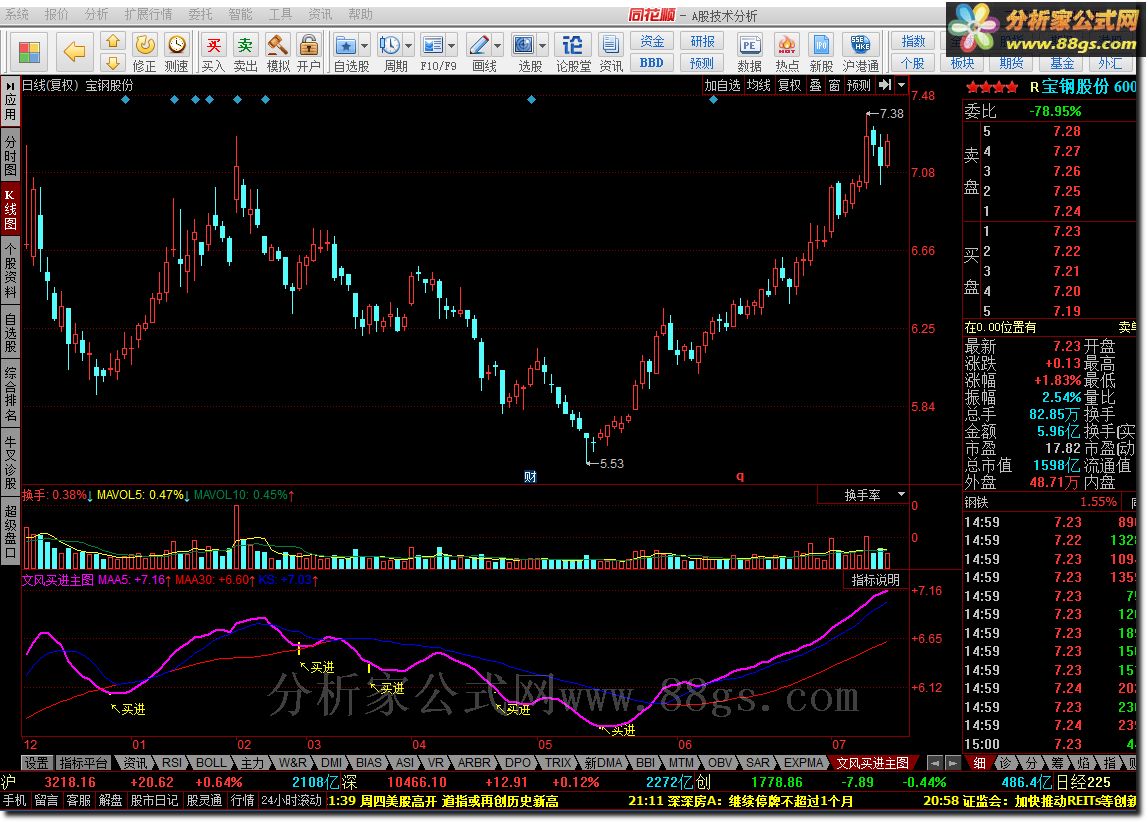This screenshot has height=822, width=1148.
Task: Open the 热点 hot topics flame icon
Action: 787,45
